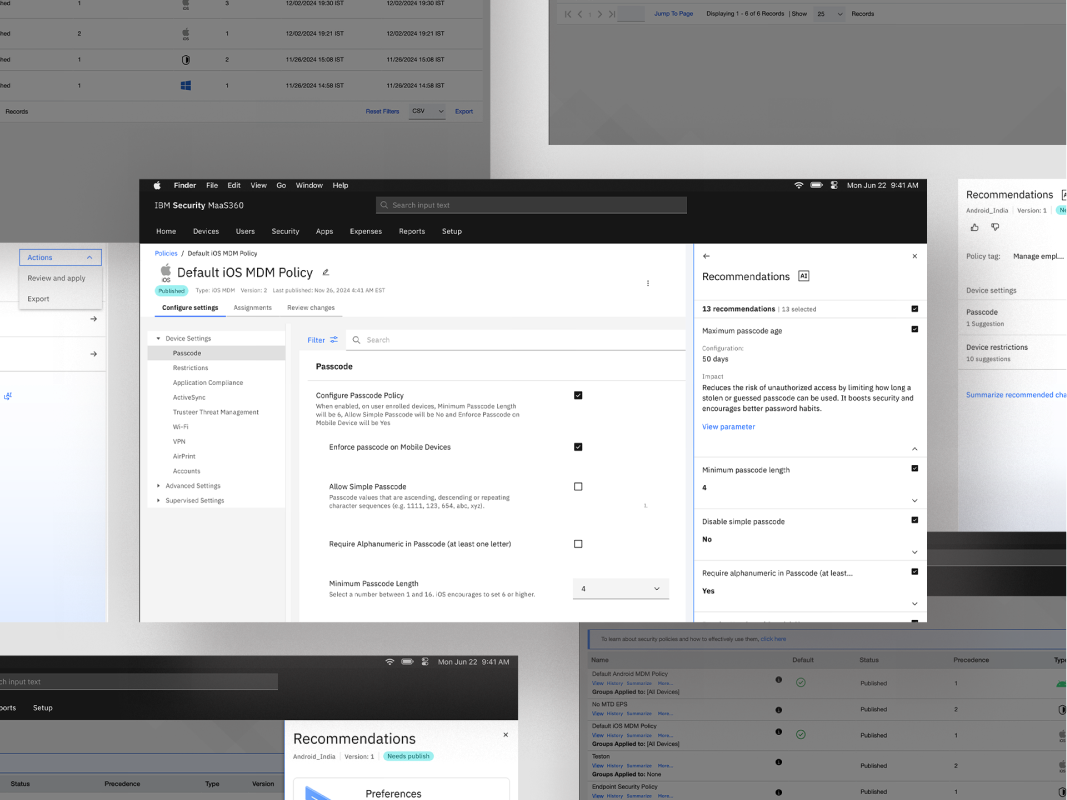This screenshot has width=1067, height=800.
Task: Open the Apple menu in menu bar
Action: click(157, 185)
